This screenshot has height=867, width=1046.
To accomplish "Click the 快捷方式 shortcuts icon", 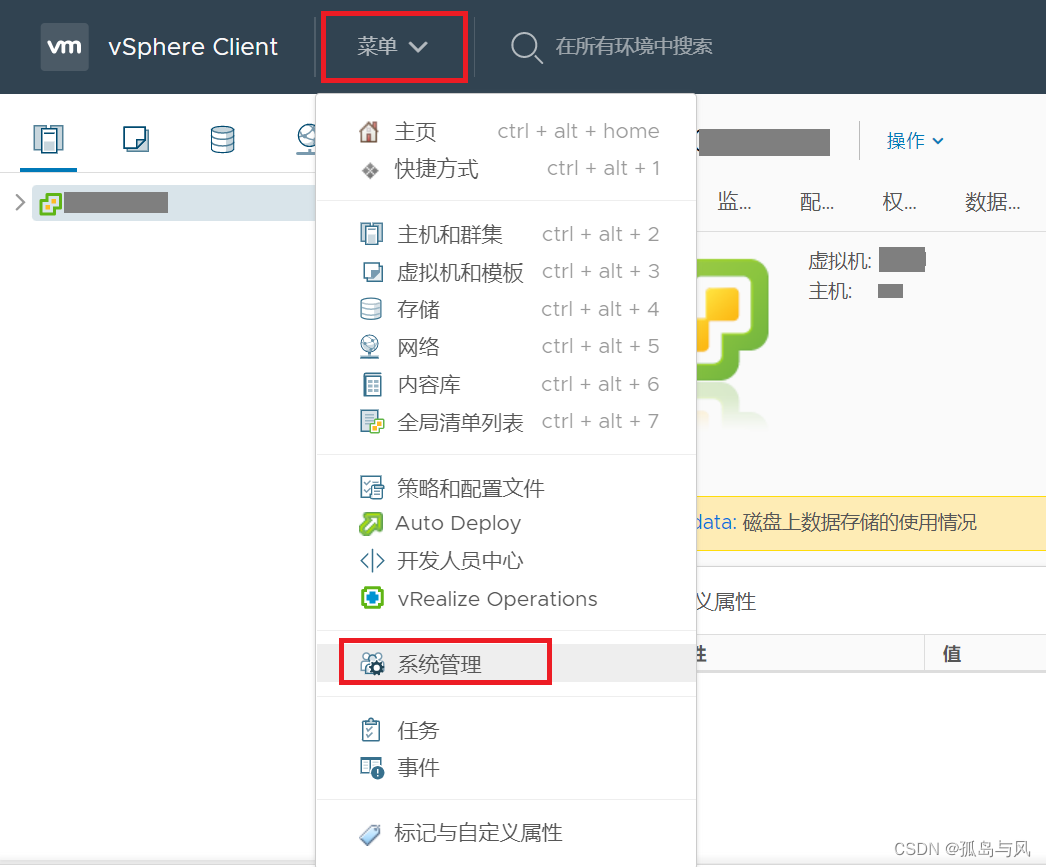I will click(x=370, y=170).
